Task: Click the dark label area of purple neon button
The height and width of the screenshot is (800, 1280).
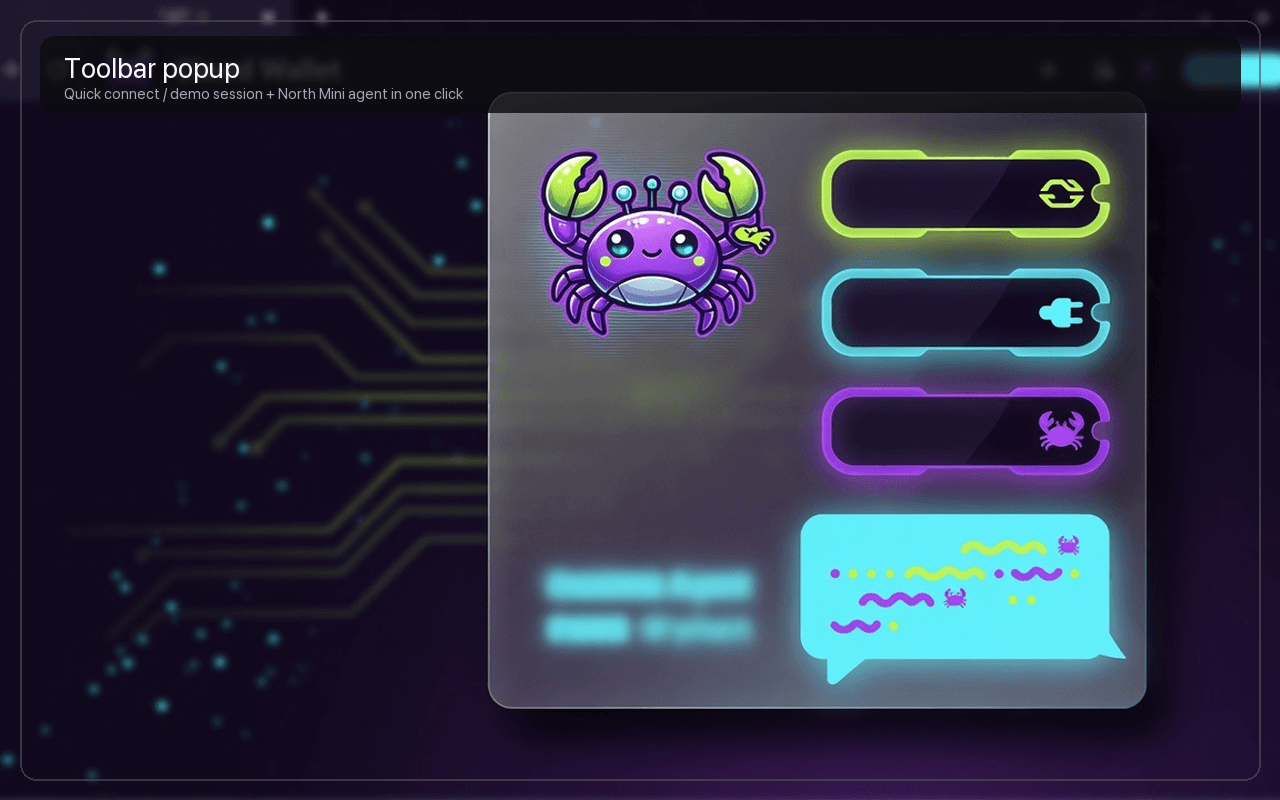Action: click(932, 431)
